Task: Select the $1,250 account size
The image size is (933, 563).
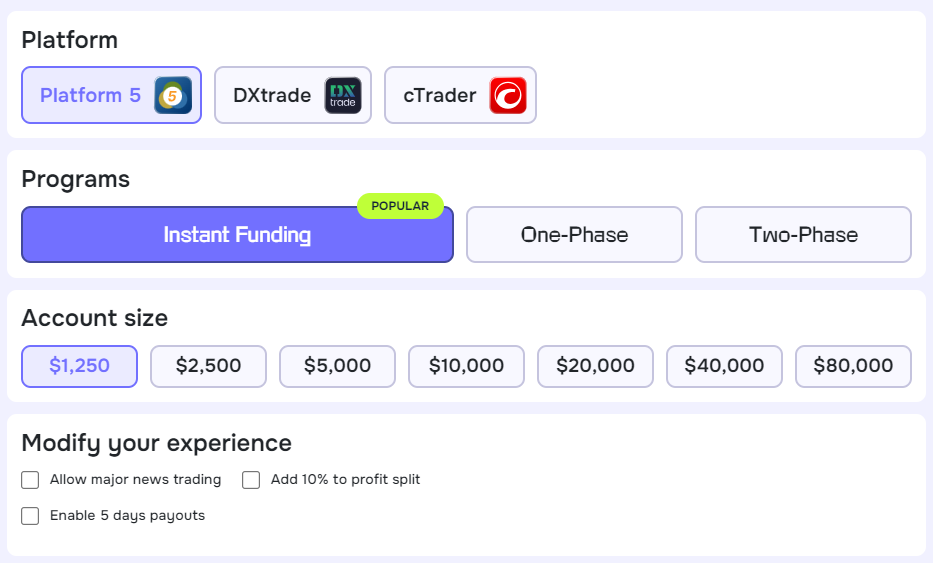Action: pyautogui.click(x=79, y=366)
